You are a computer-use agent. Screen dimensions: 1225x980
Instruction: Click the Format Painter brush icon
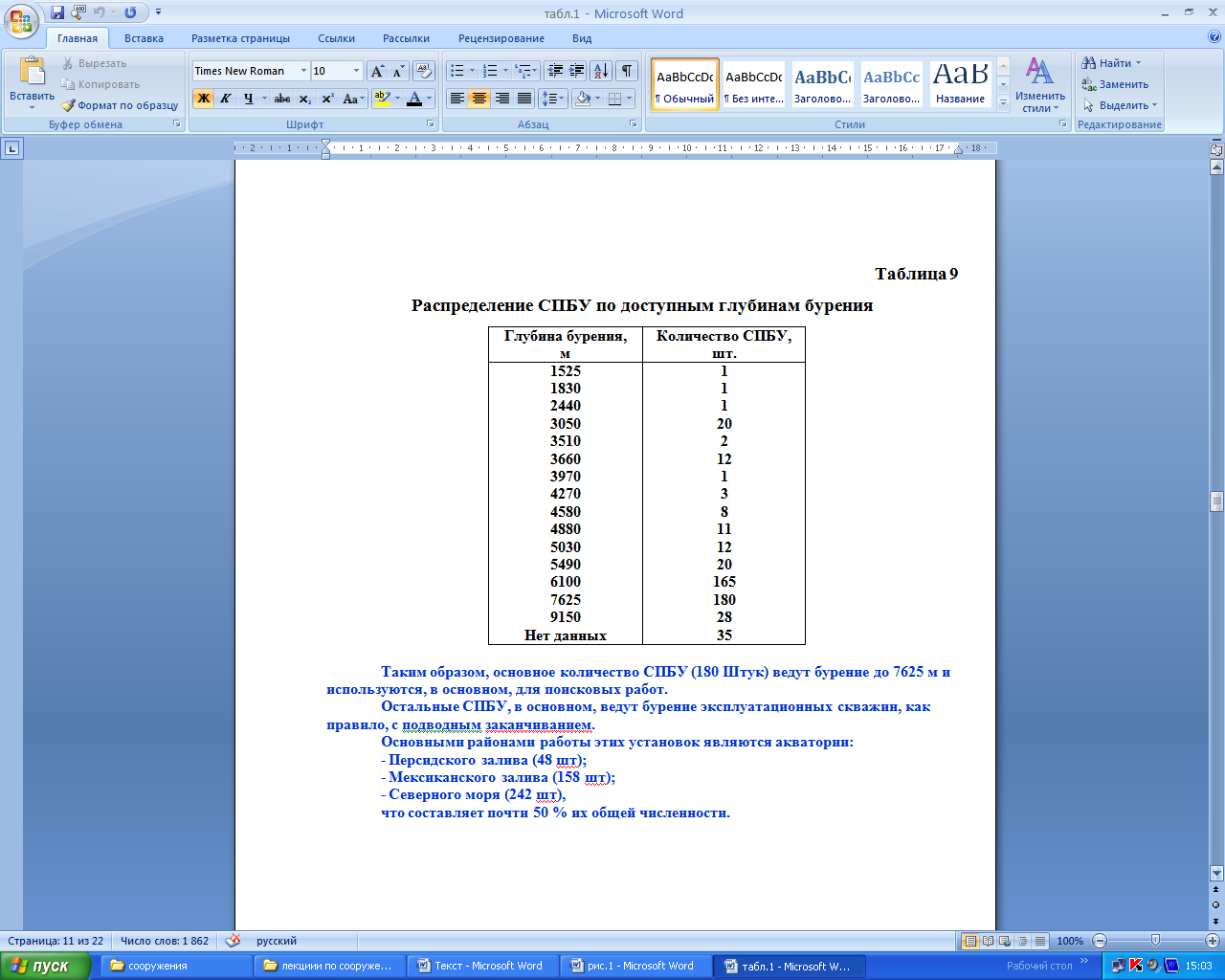click(69, 105)
